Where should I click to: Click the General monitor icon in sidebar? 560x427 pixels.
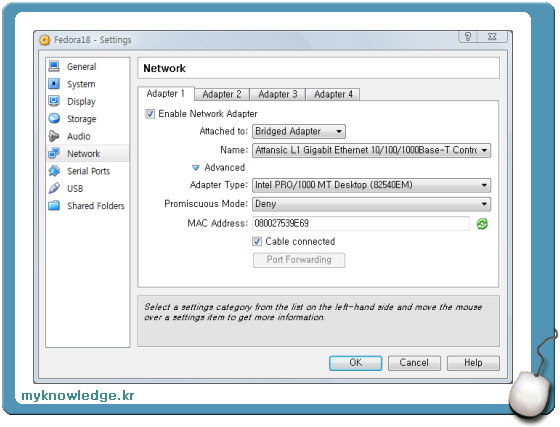coord(54,66)
